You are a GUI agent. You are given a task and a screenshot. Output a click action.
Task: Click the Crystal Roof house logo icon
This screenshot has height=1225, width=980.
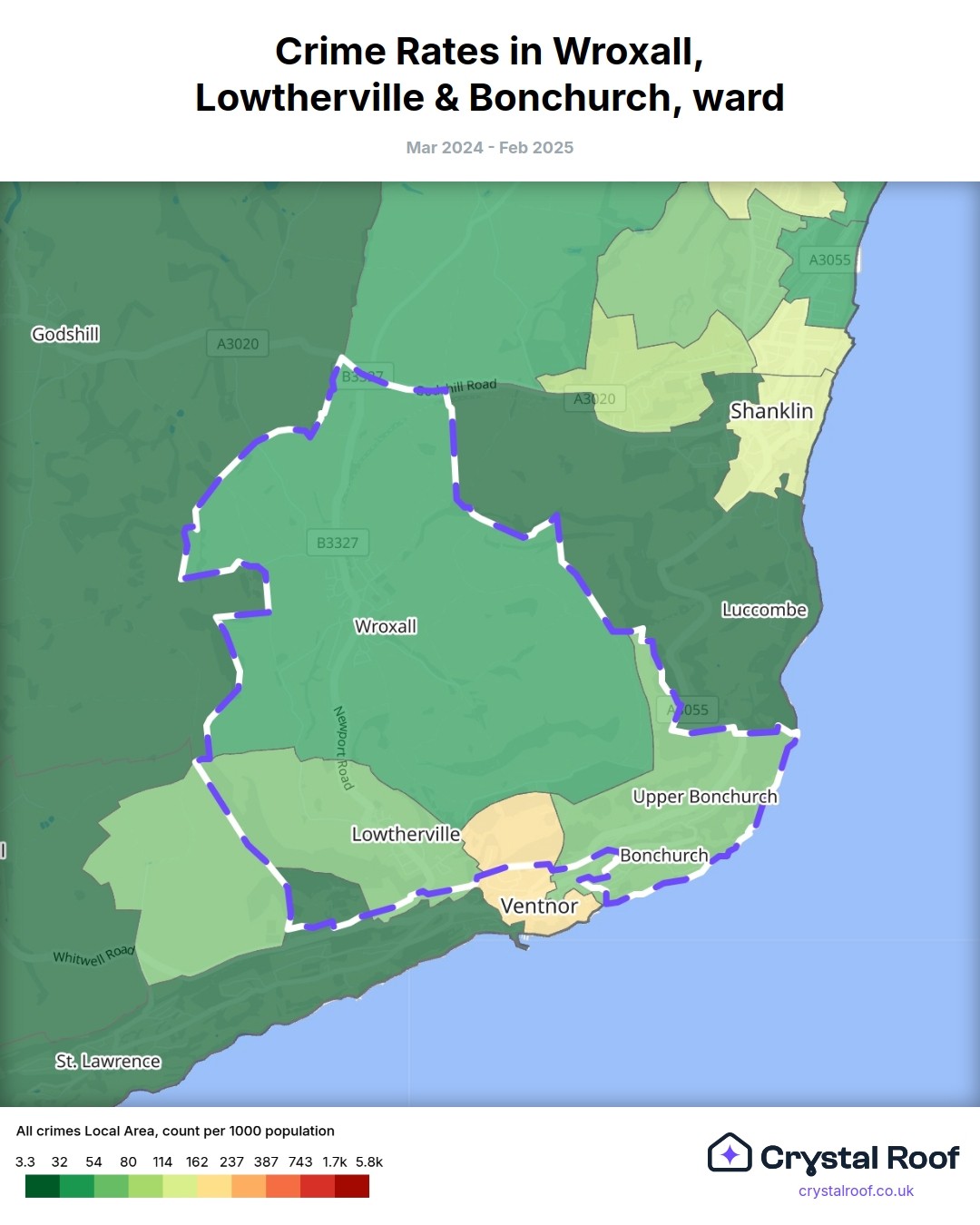[x=730, y=1153]
